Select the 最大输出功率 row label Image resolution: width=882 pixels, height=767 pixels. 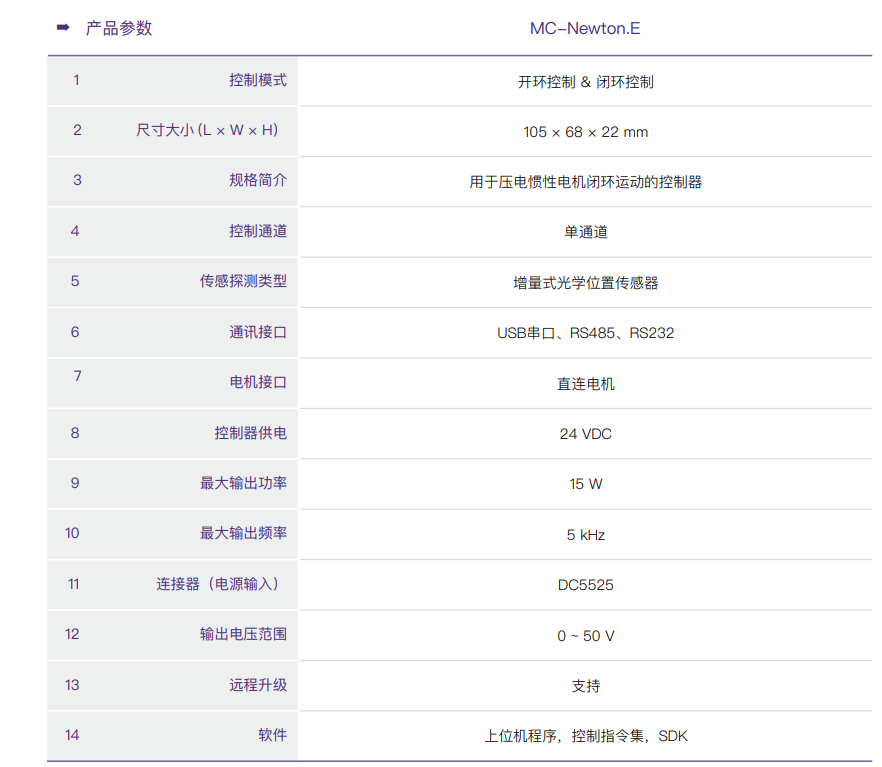coord(243,483)
